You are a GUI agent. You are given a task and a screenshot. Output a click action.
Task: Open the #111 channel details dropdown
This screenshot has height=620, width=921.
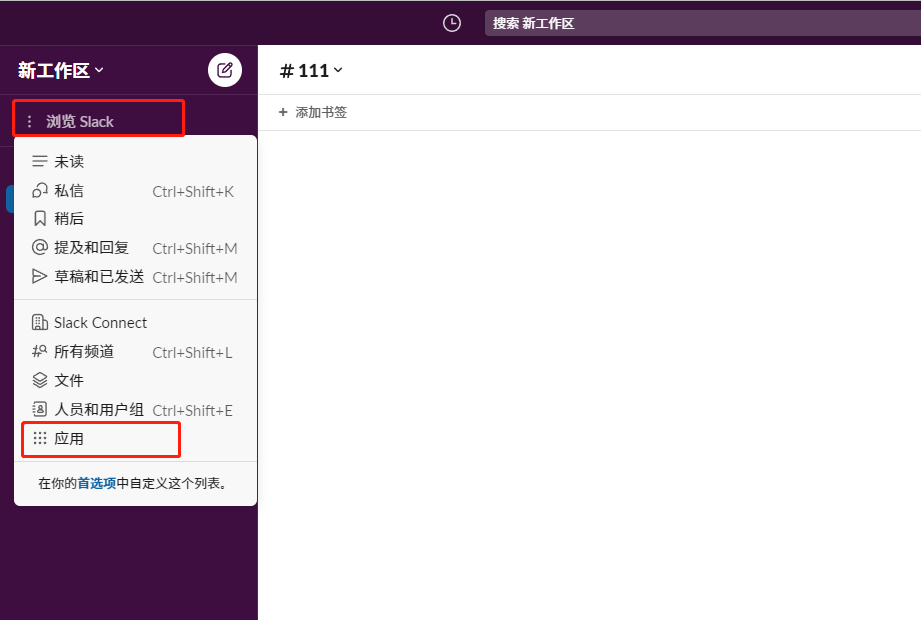pos(311,71)
